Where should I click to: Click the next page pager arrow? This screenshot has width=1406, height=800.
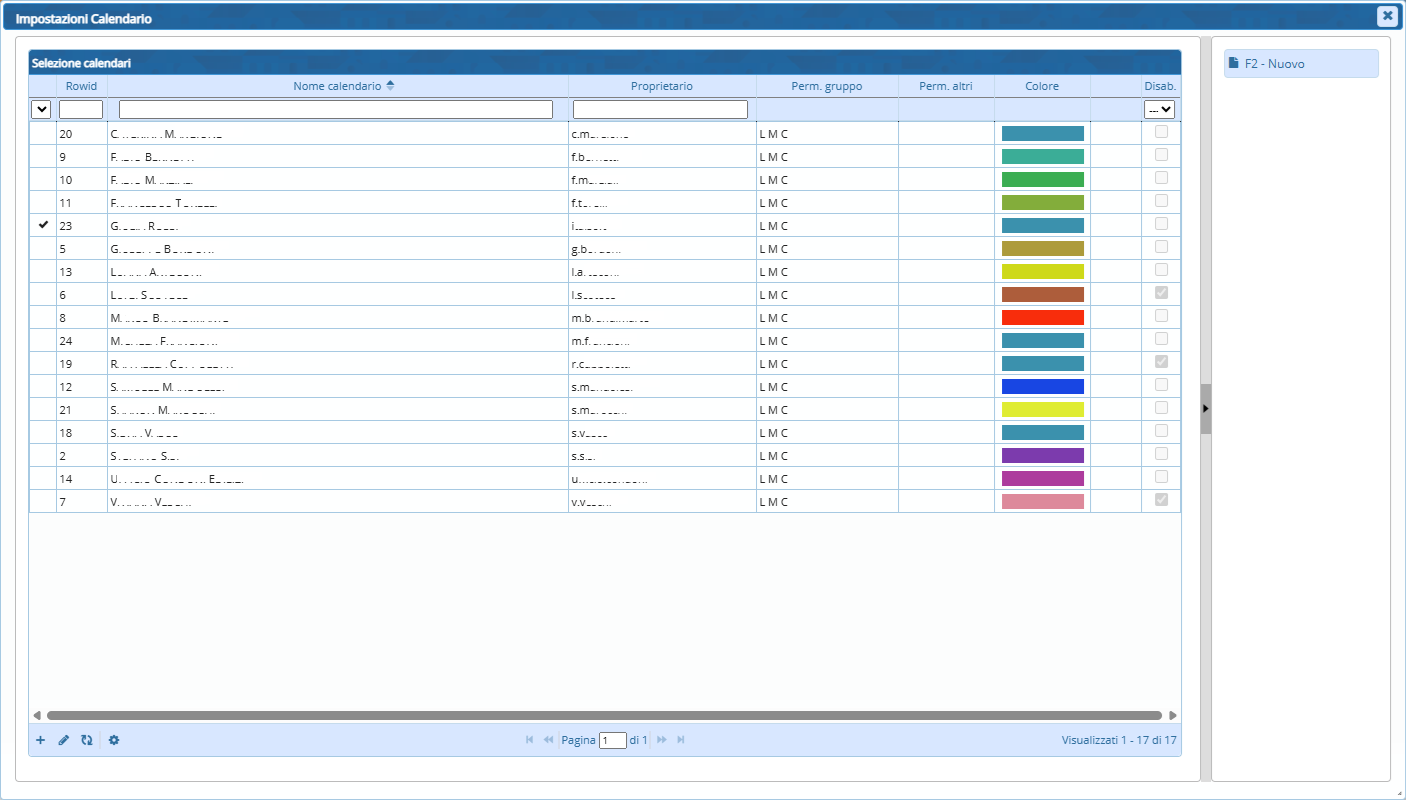(662, 740)
